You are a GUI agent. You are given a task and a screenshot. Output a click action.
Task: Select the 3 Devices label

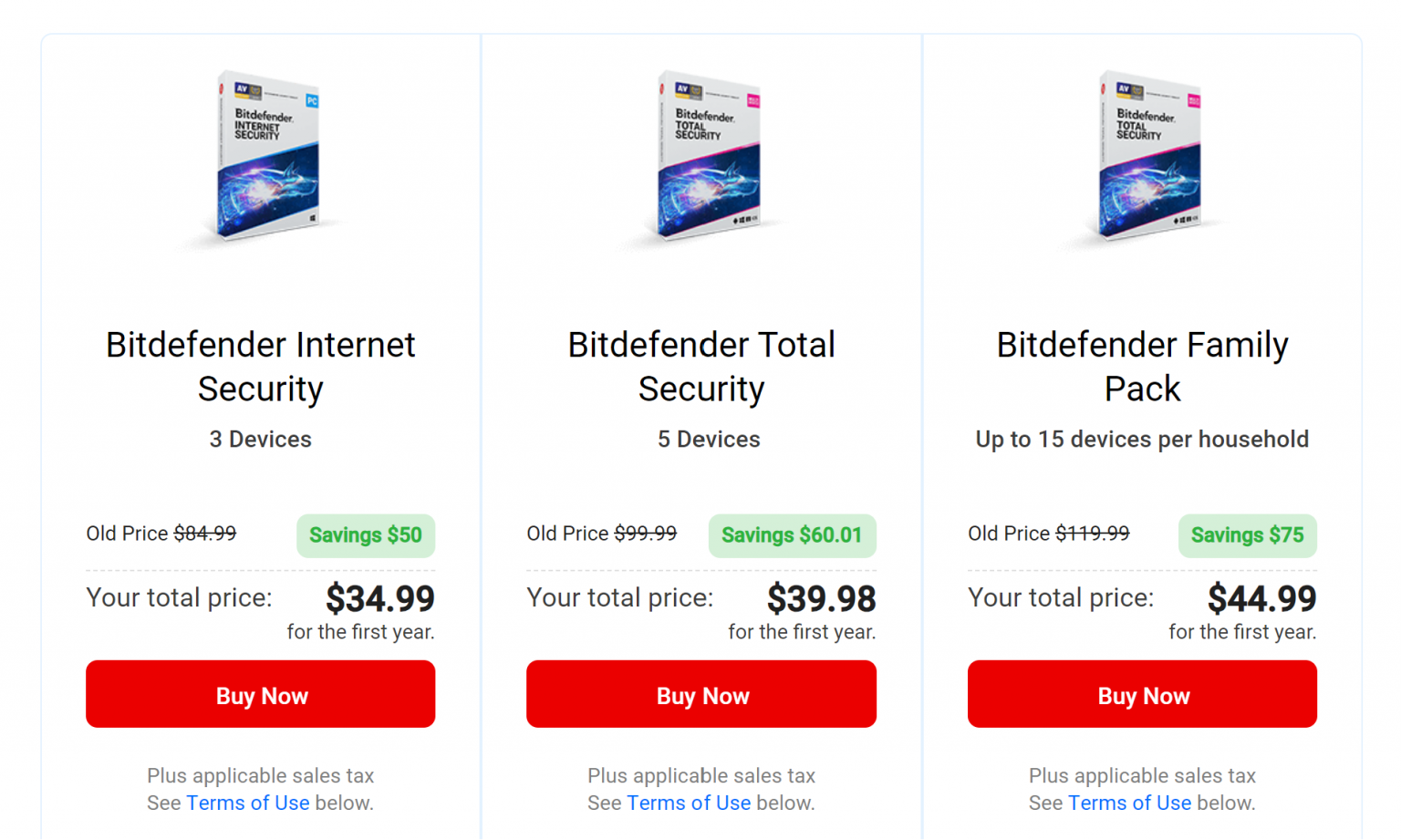pyautogui.click(x=260, y=439)
